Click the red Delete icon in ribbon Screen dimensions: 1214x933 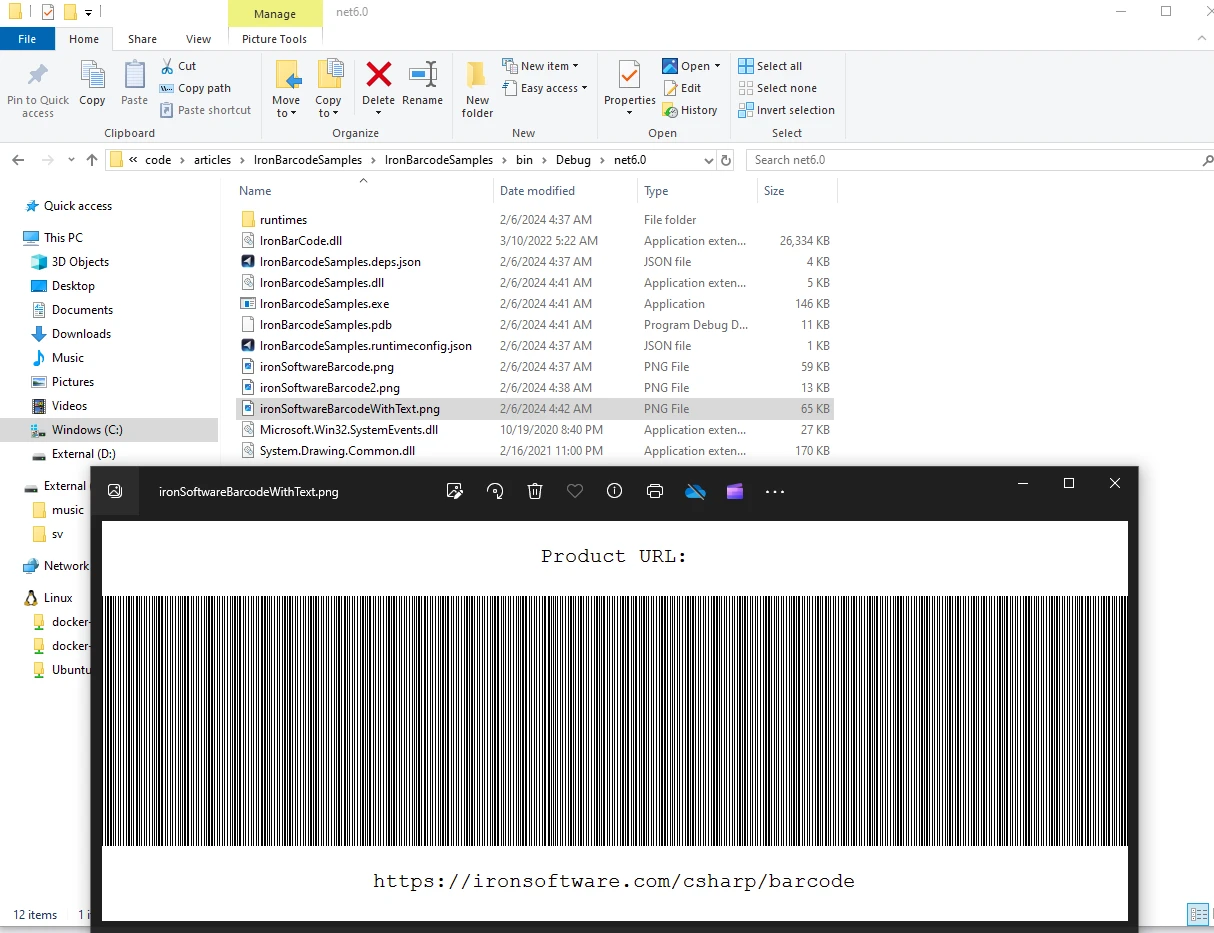click(x=378, y=75)
